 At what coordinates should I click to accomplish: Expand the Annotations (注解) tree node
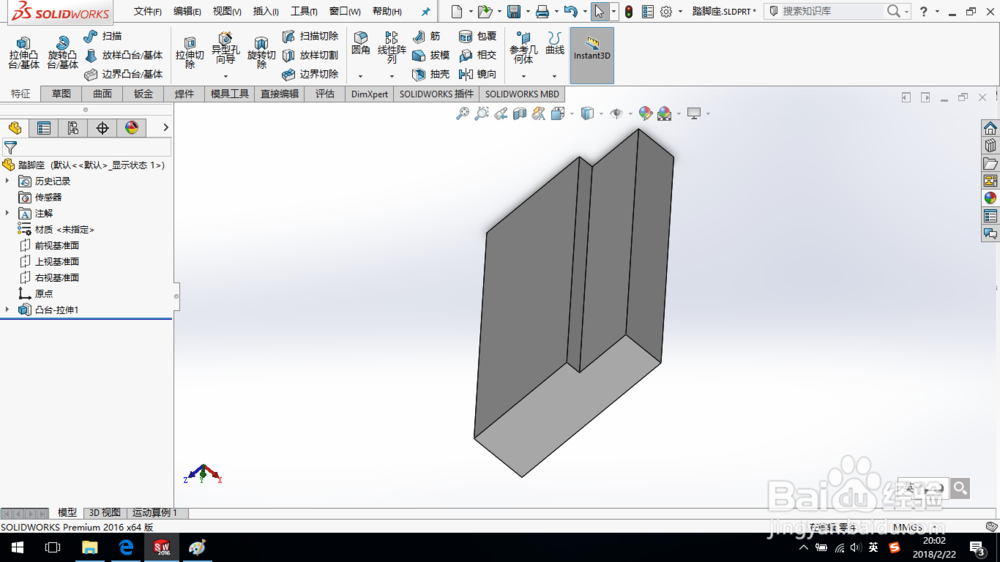[x=8, y=213]
